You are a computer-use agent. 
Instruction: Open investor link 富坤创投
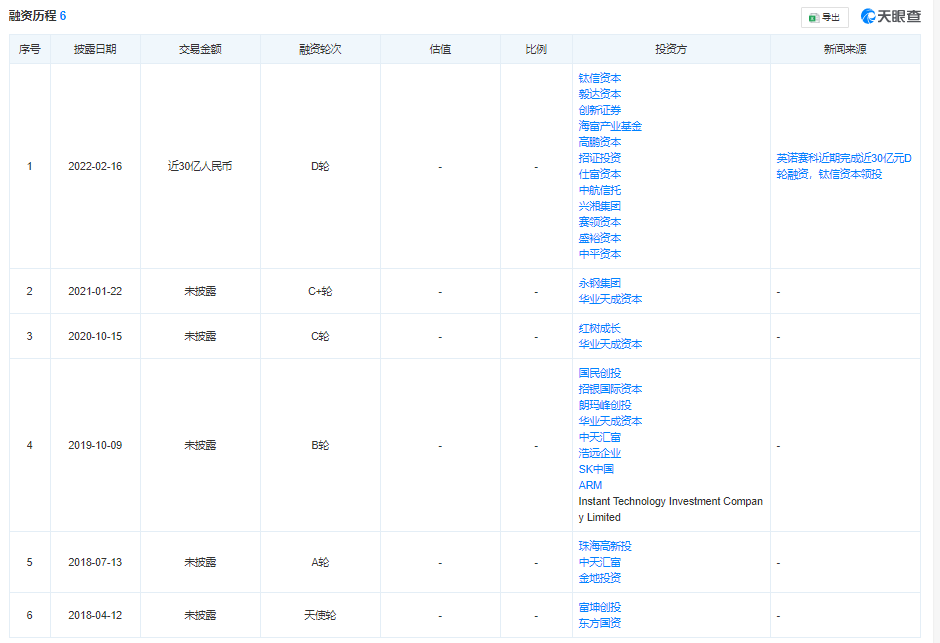[599, 607]
